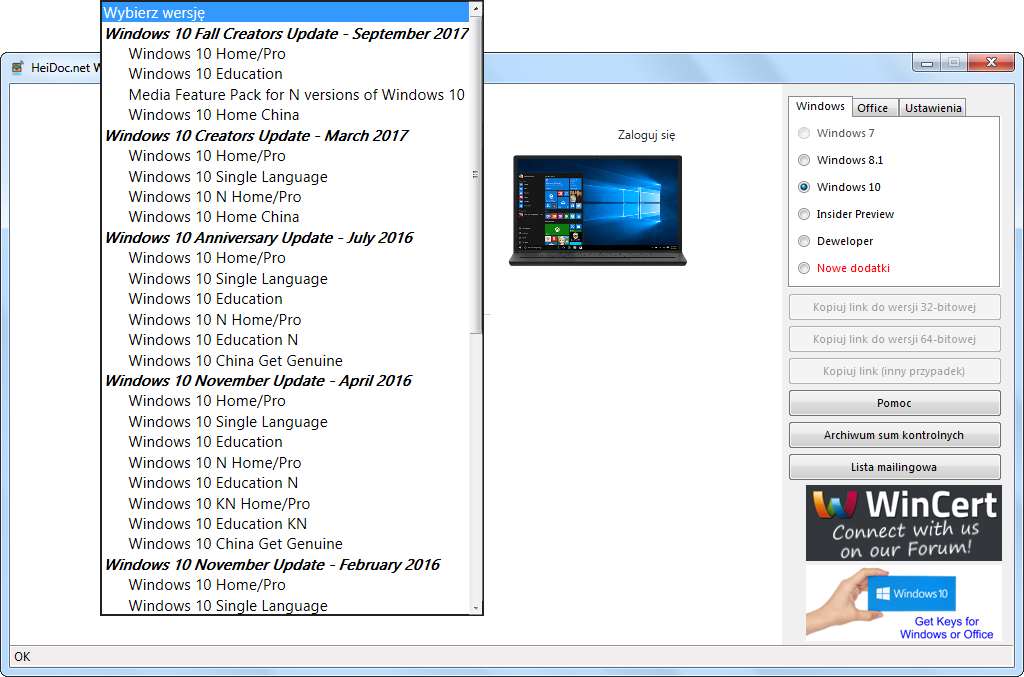
Task: Choose the Windows 10 radio option
Action: pos(804,187)
